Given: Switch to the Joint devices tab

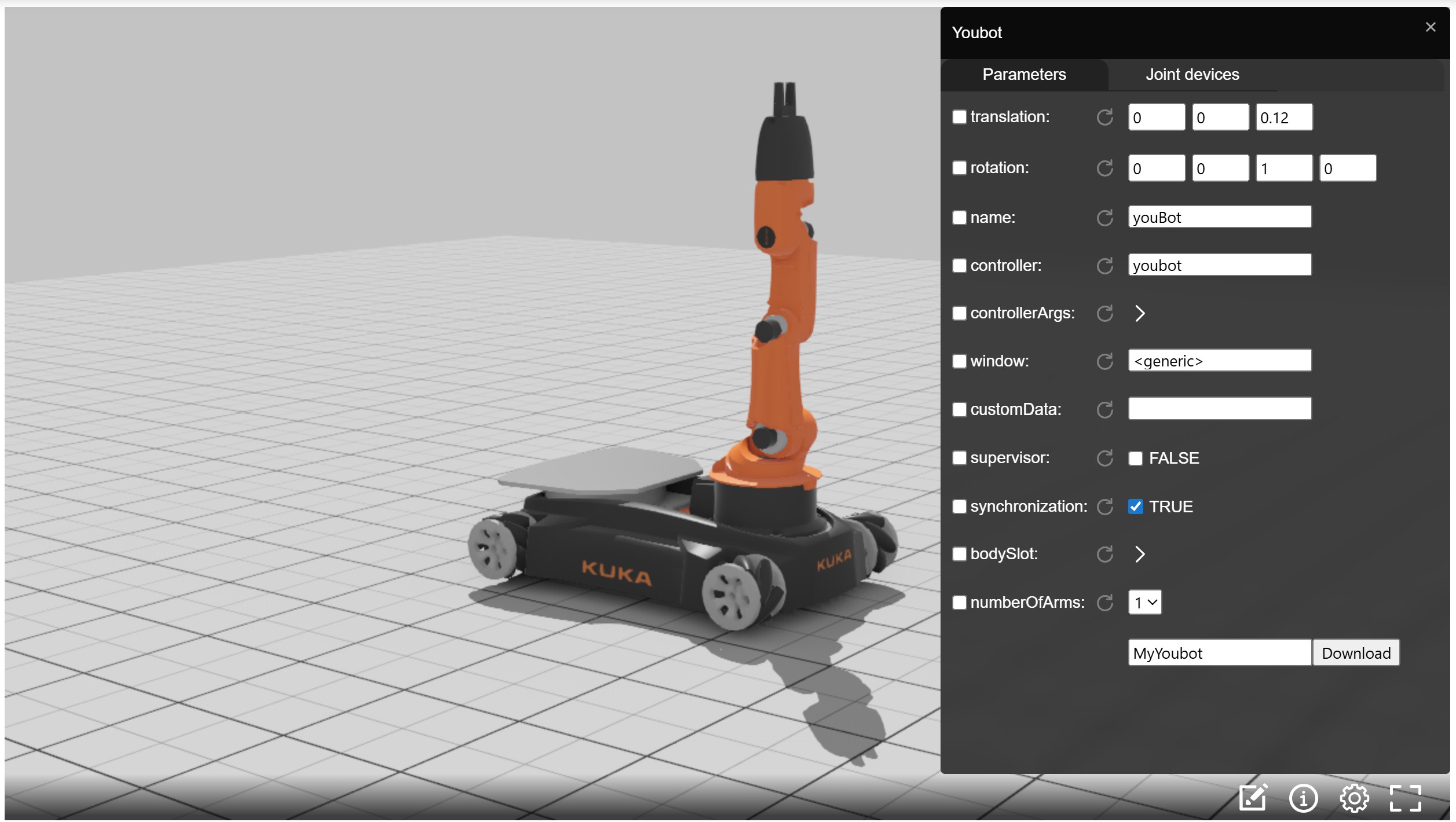Looking at the screenshot, I should point(1192,75).
